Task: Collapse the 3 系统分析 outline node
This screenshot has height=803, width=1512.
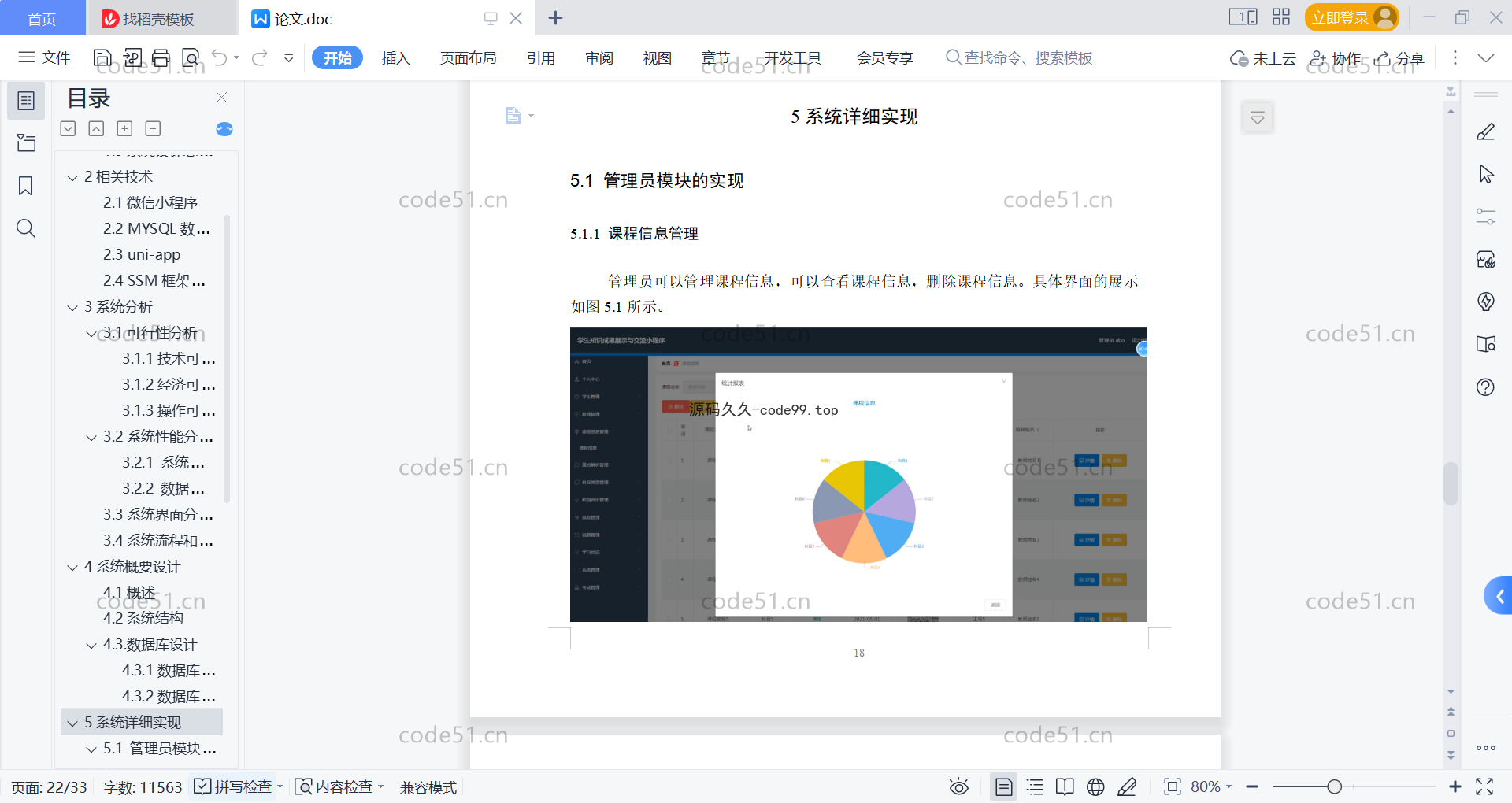Action: [72, 308]
